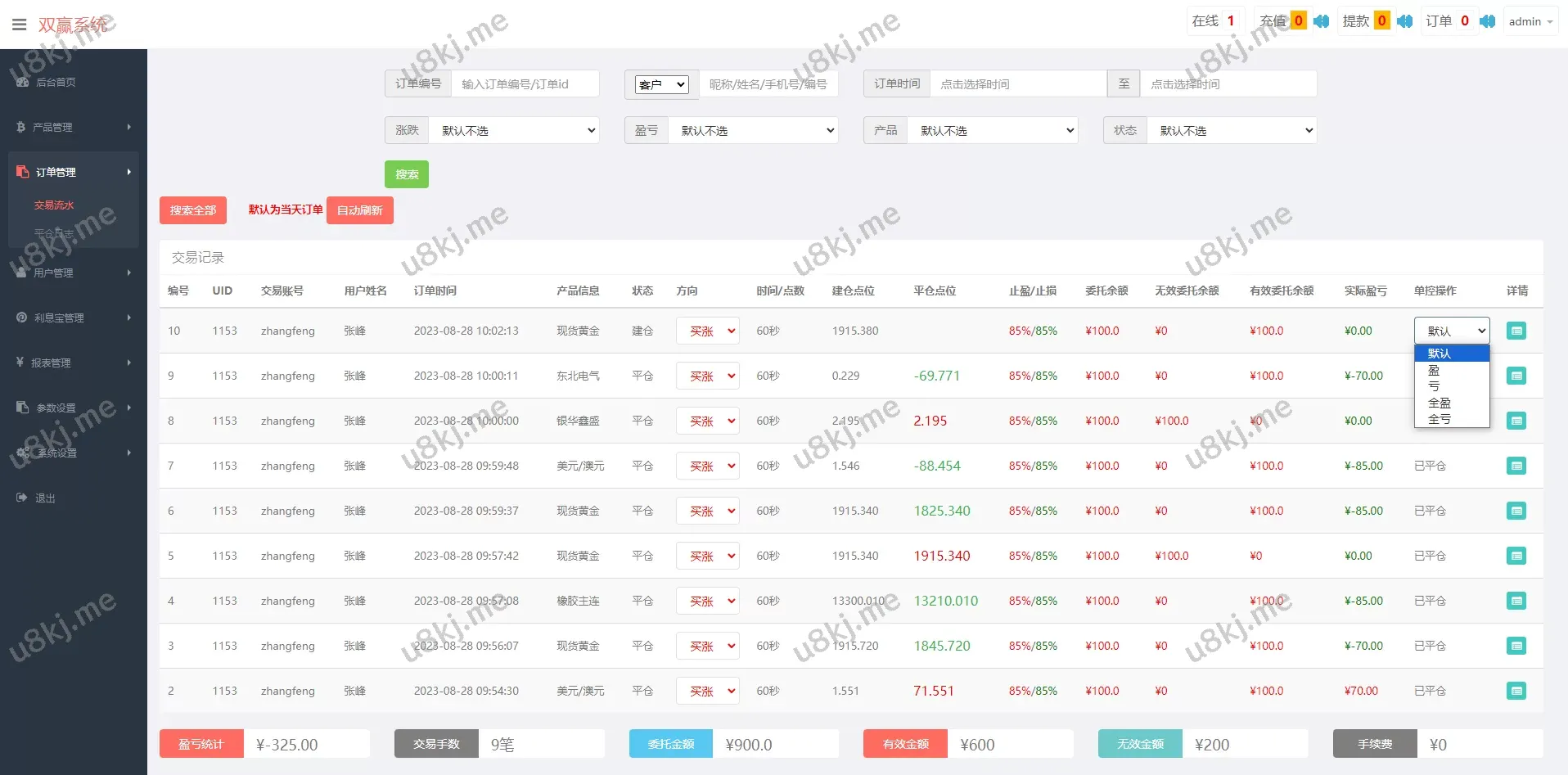Mute the recharge notification speaker icon
This screenshot has width=1568, height=775.
[x=1321, y=21]
